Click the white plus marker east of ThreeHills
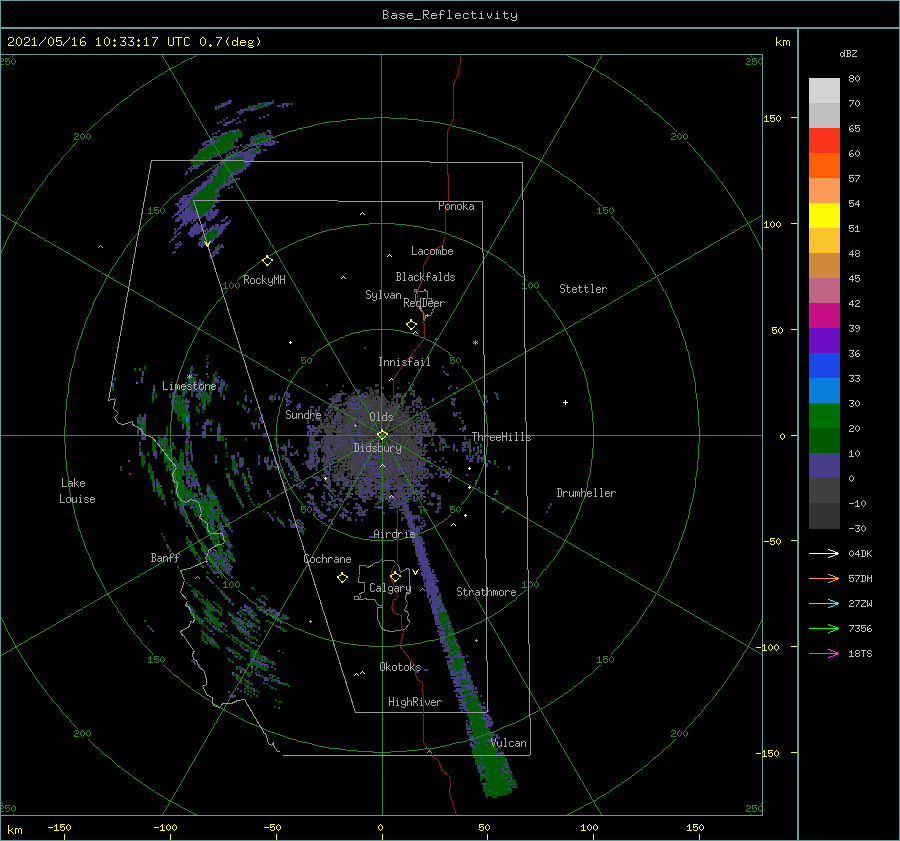 pyautogui.click(x=565, y=402)
